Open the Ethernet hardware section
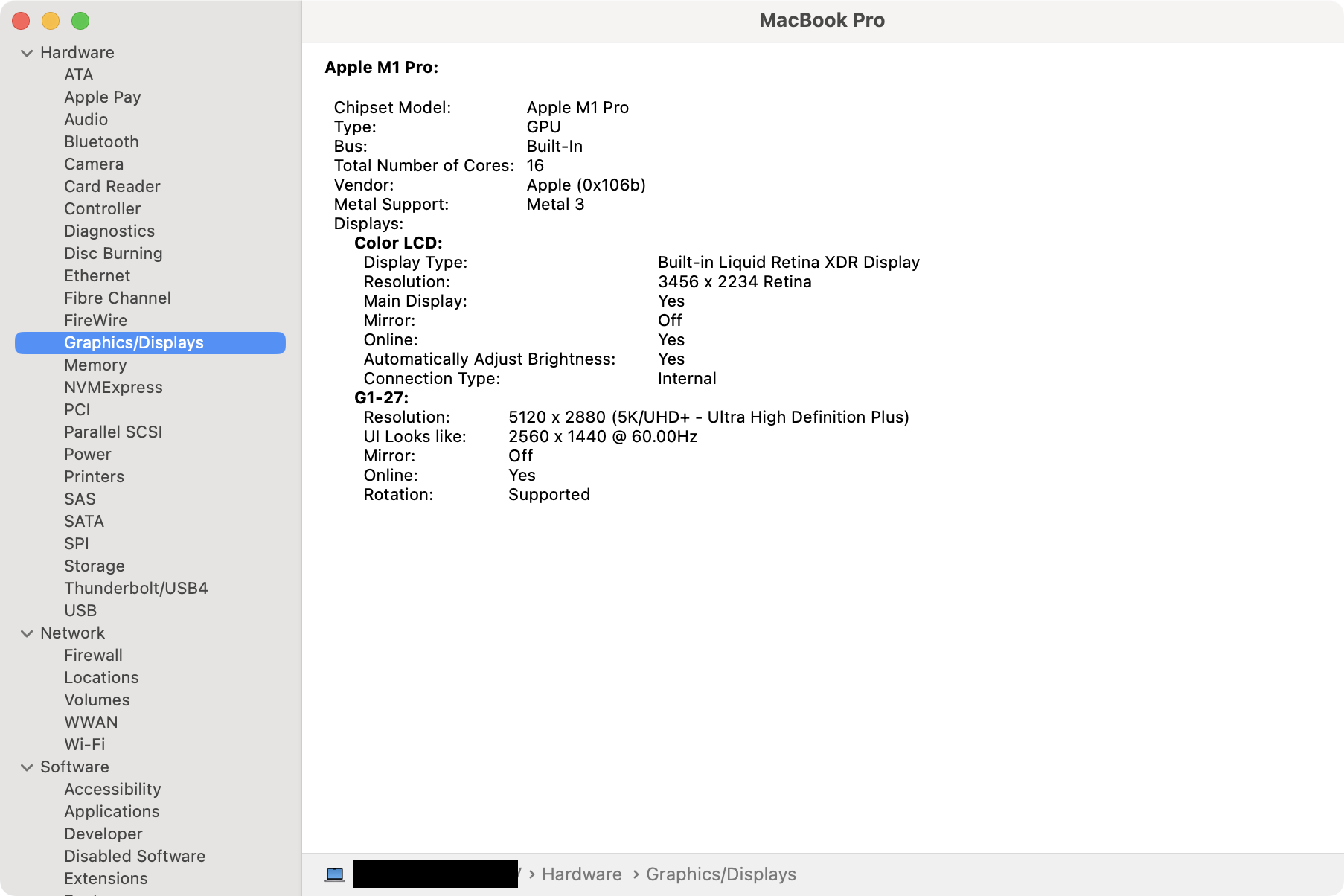The width and height of the screenshot is (1344, 896). tap(97, 276)
